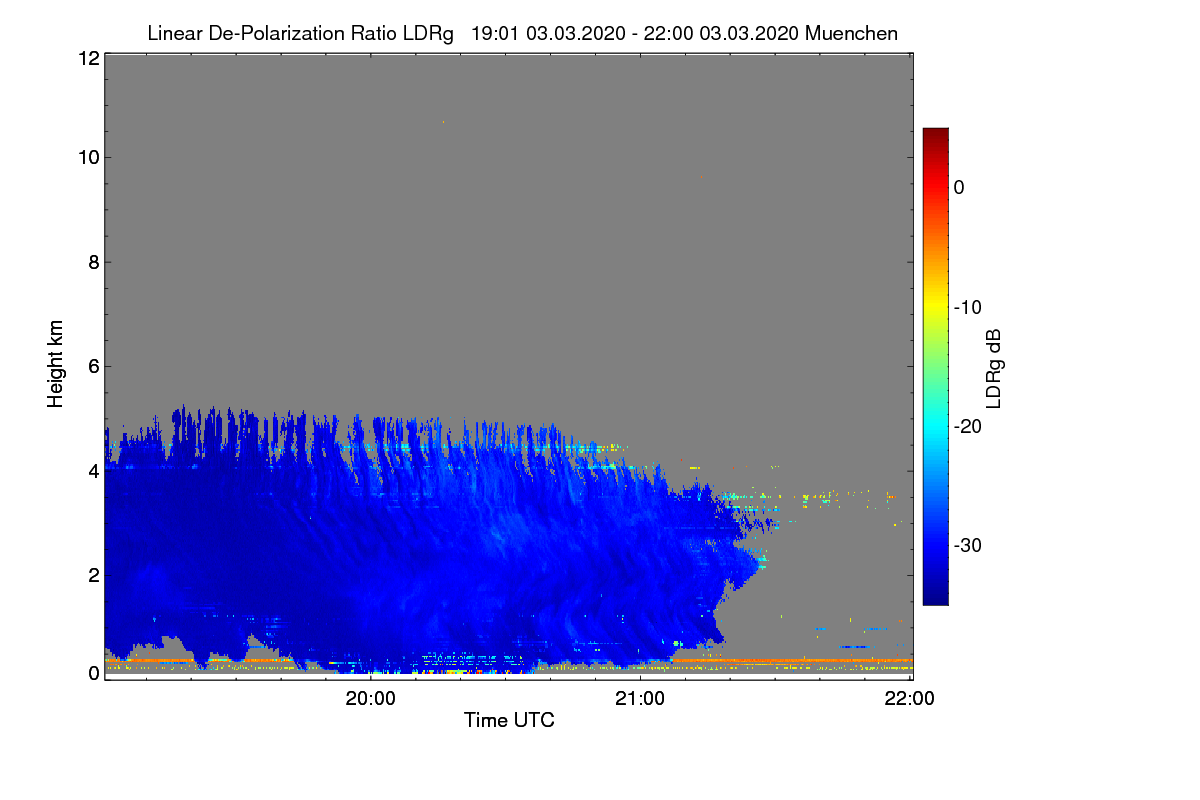
Task: Click the end time '22:00 03.03.2020' in title
Action: pos(720,34)
